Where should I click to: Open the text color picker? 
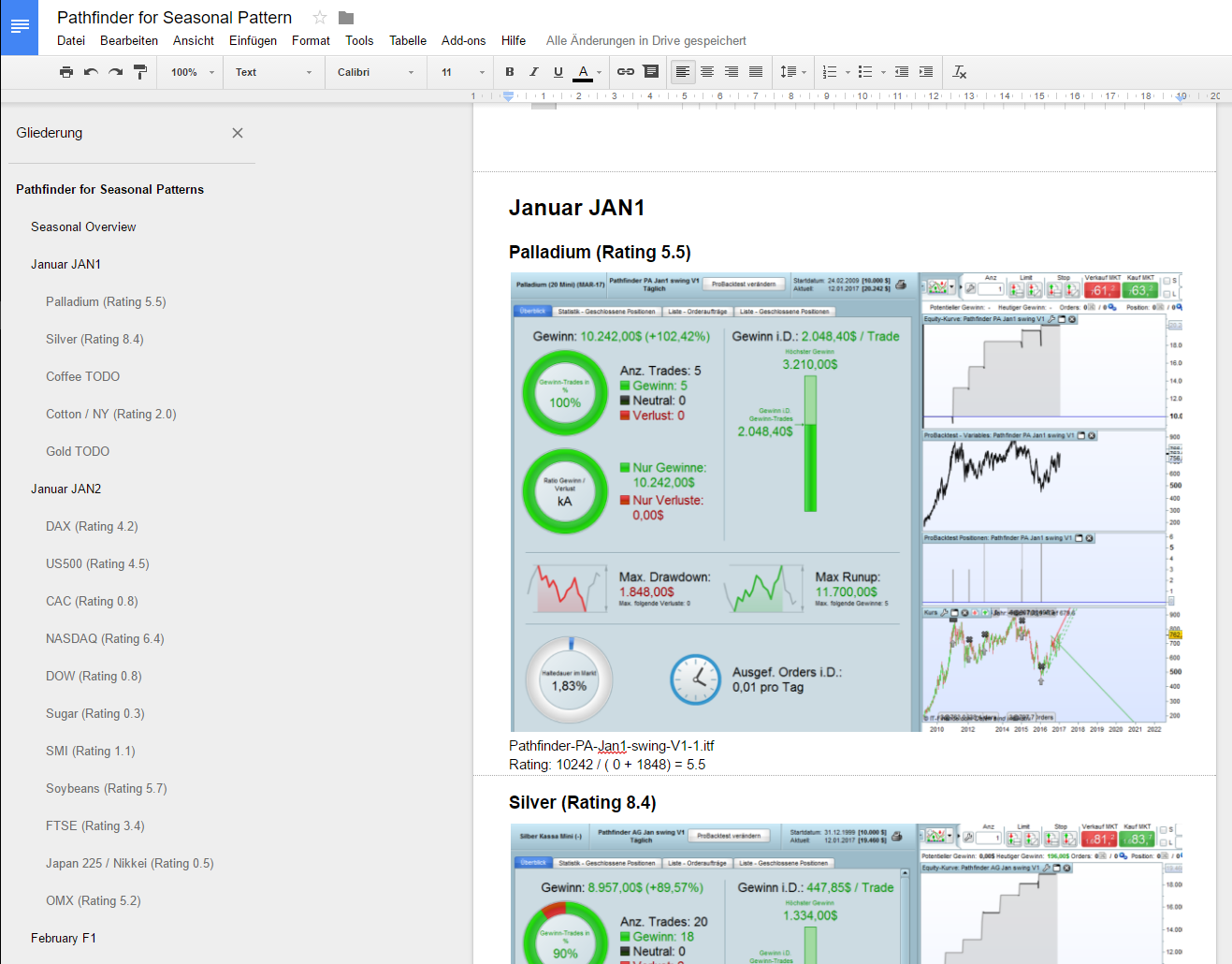(587, 72)
